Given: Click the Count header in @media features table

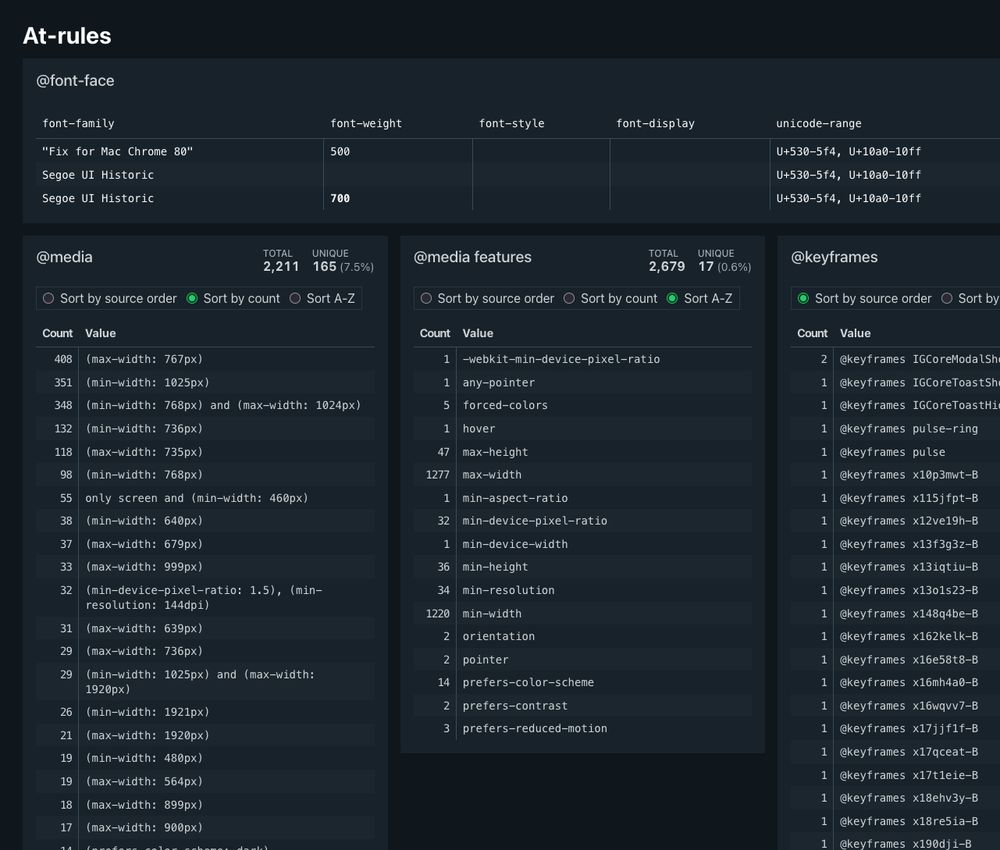Looking at the screenshot, I should point(435,333).
